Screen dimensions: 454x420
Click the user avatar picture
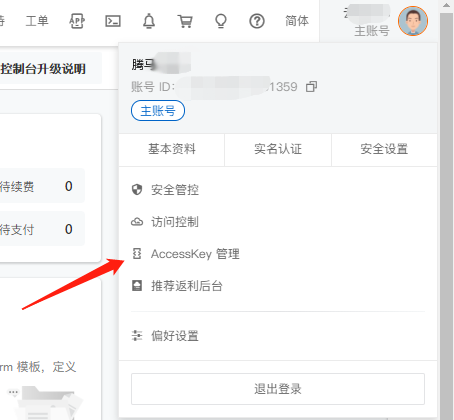pos(413,21)
